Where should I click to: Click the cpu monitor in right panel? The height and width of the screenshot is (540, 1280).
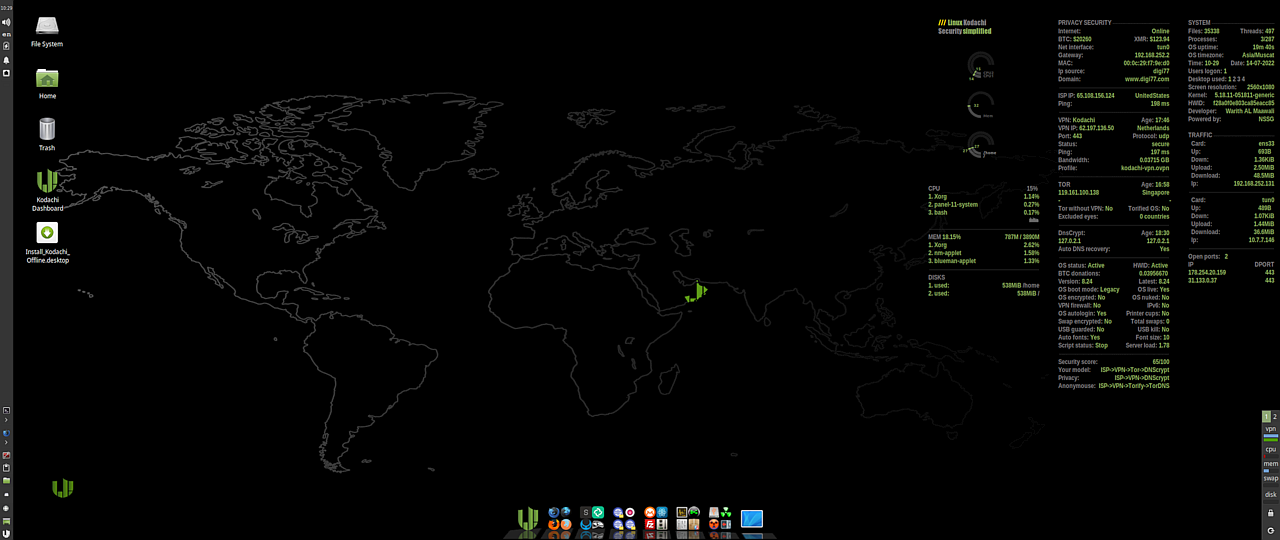point(1270,453)
